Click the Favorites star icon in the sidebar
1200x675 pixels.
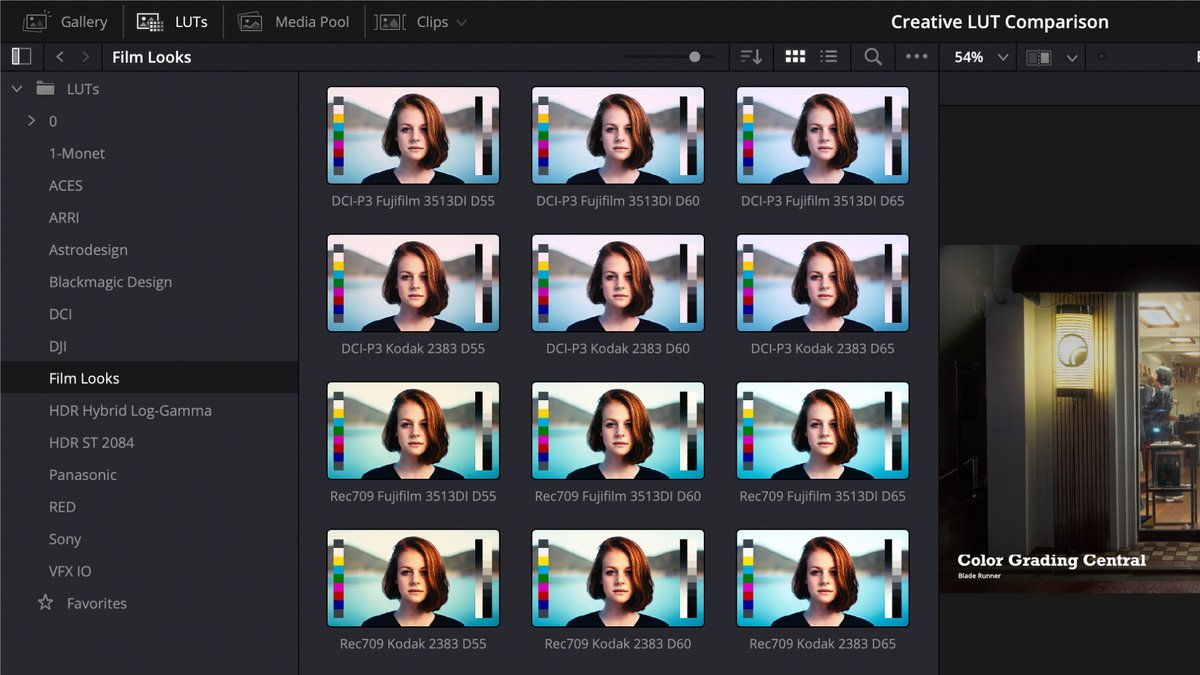tap(46, 603)
